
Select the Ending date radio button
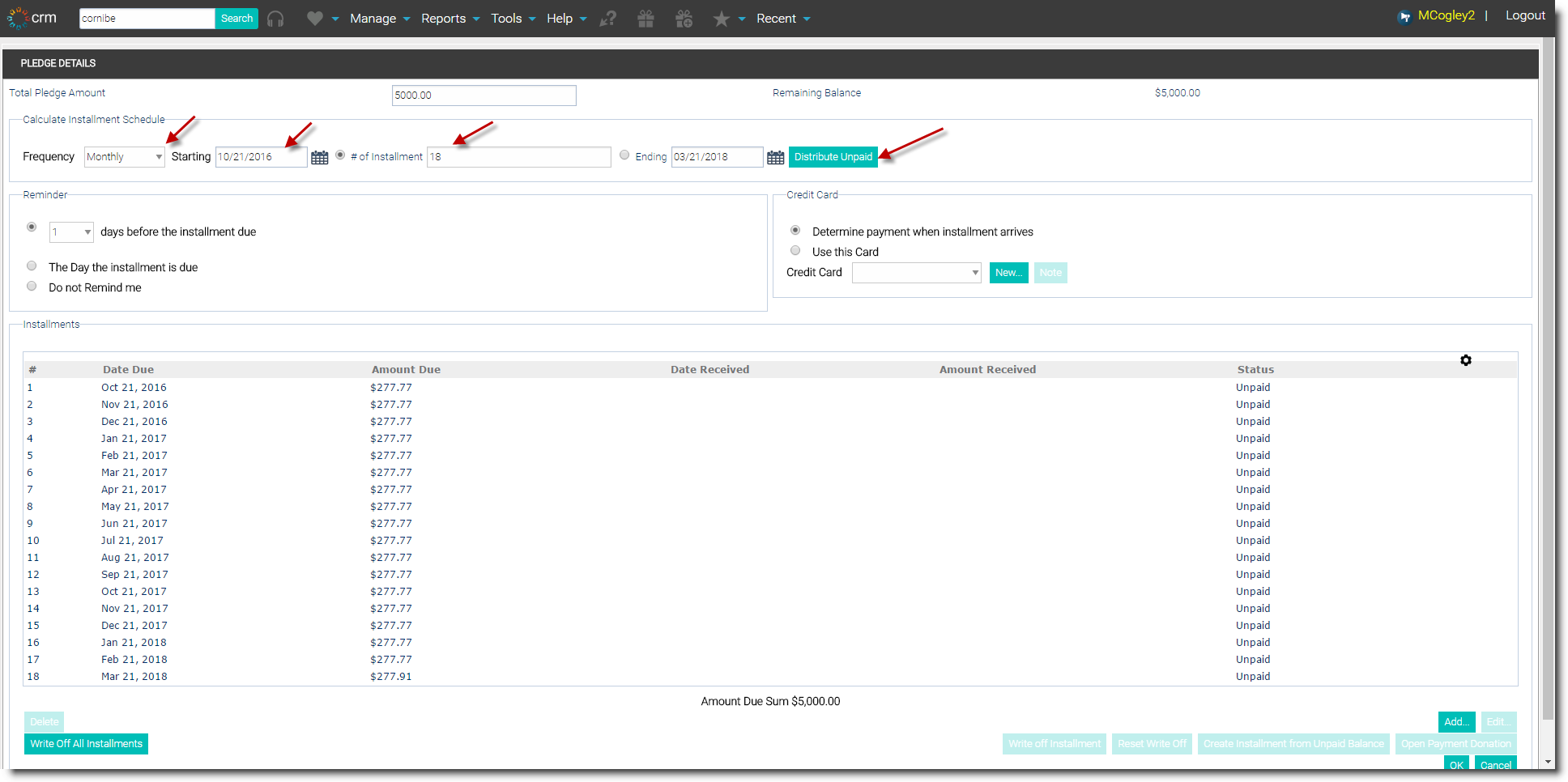pos(624,155)
